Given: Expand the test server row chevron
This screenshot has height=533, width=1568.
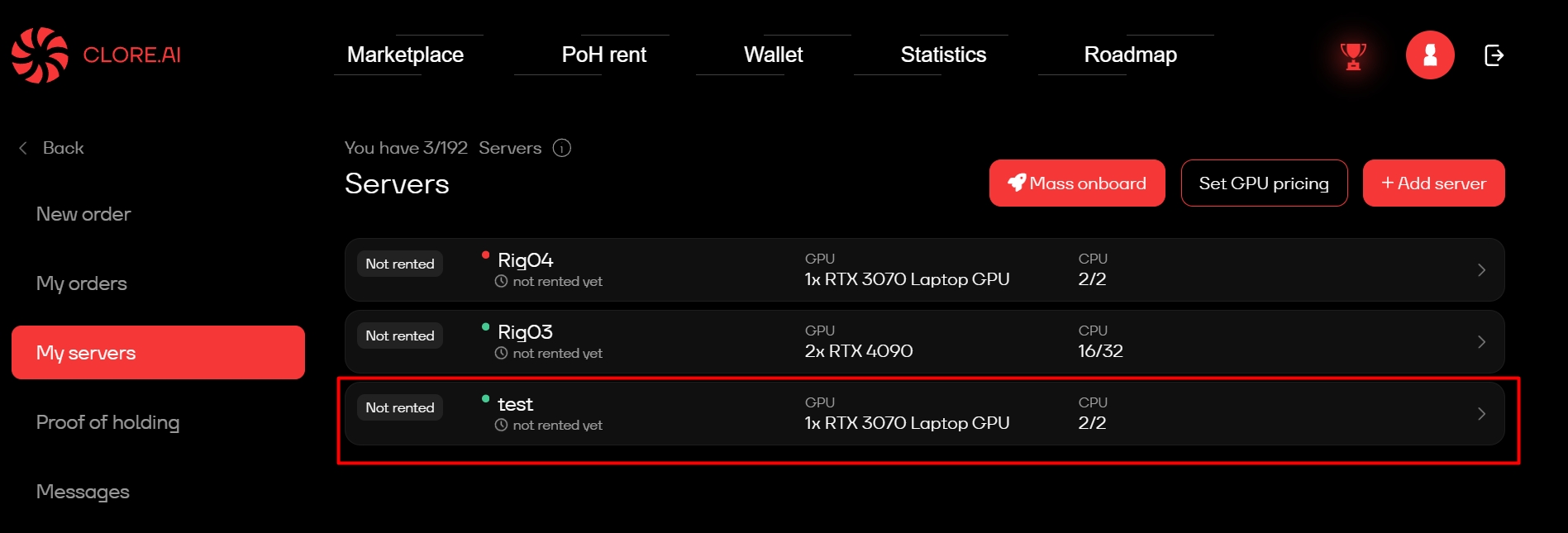Looking at the screenshot, I should point(1481,414).
